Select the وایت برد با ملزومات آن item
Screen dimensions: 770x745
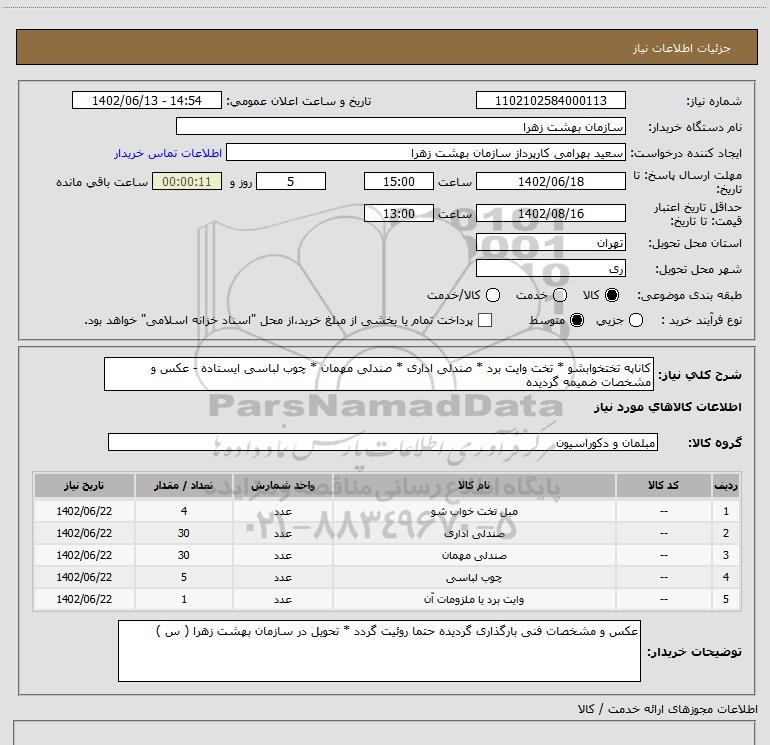coord(474,600)
